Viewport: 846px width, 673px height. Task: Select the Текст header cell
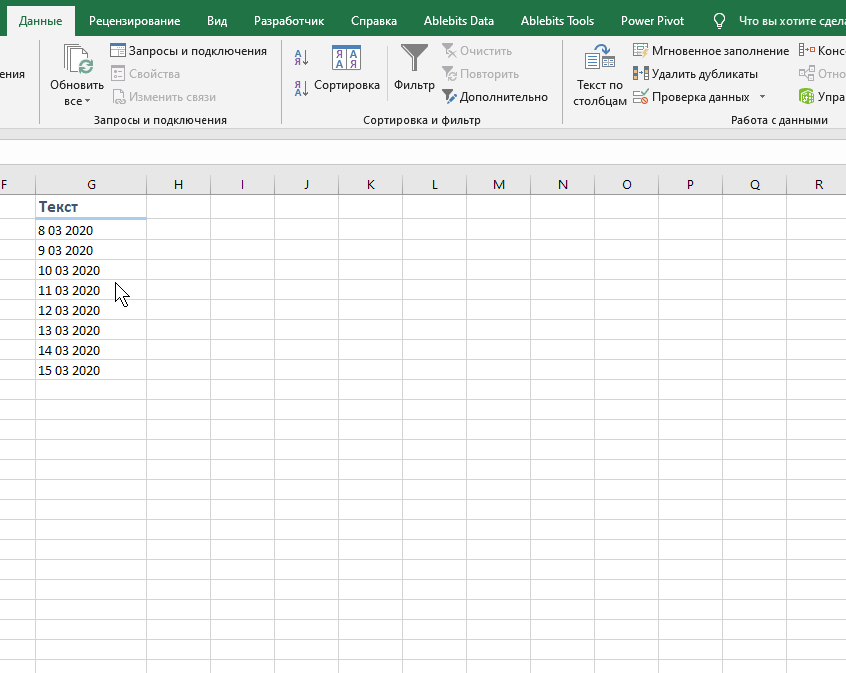[90, 207]
